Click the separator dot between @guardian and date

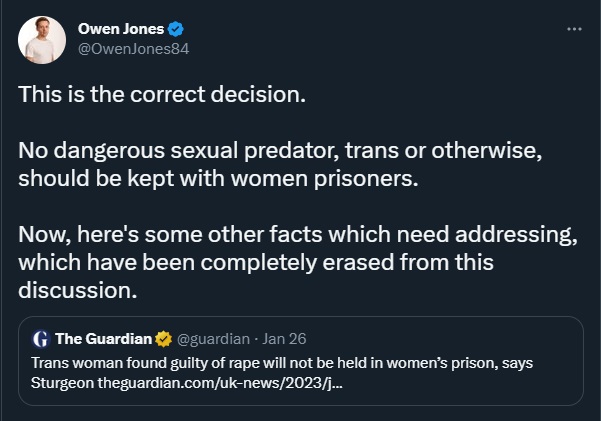[256, 339]
